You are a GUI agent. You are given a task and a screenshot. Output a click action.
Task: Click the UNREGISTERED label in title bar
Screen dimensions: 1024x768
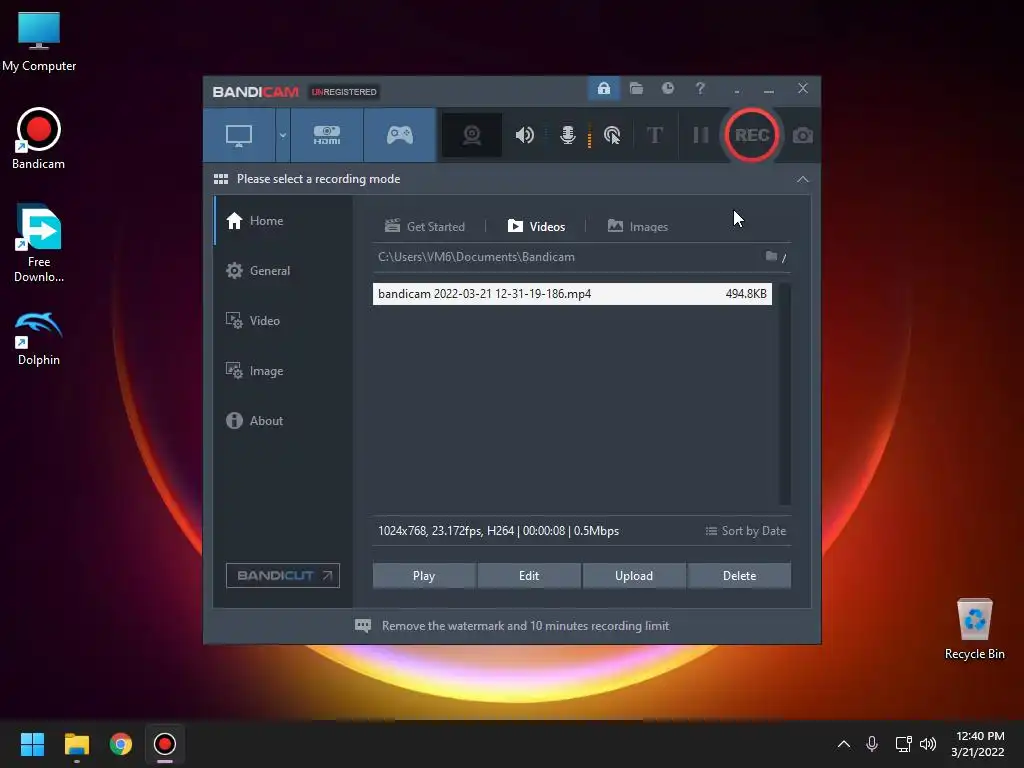(344, 92)
